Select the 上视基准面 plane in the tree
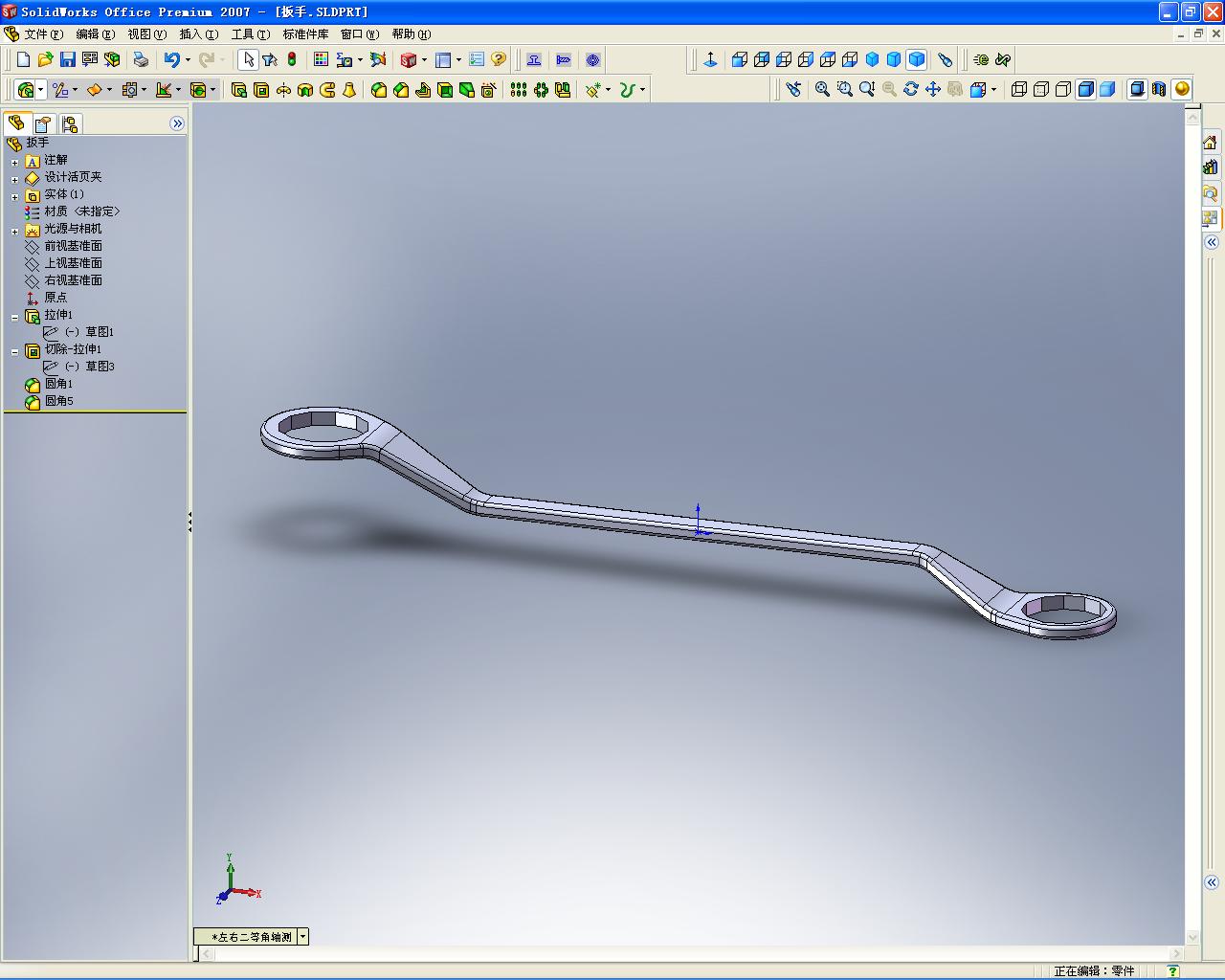 click(x=73, y=263)
